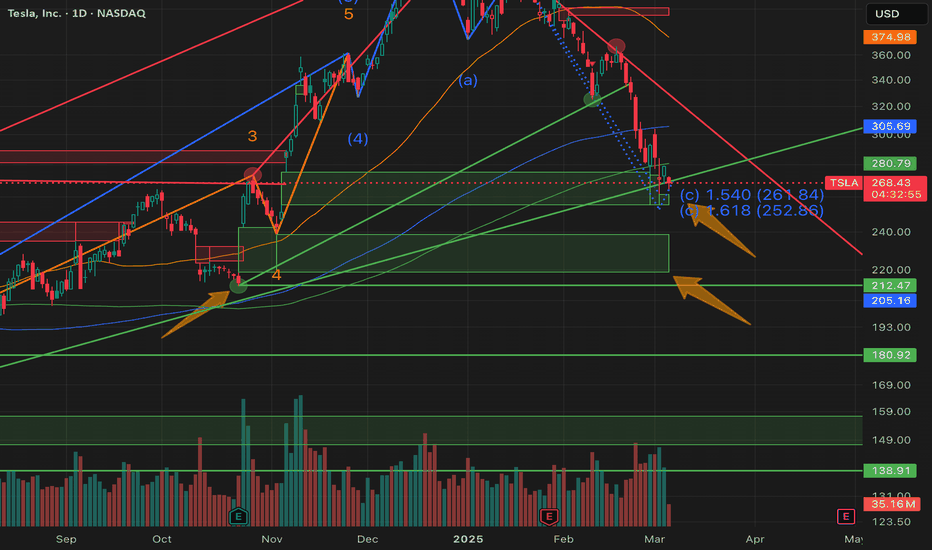Click the 240.00 price axis value
This screenshot has width=932, height=550.
click(x=890, y=232)
